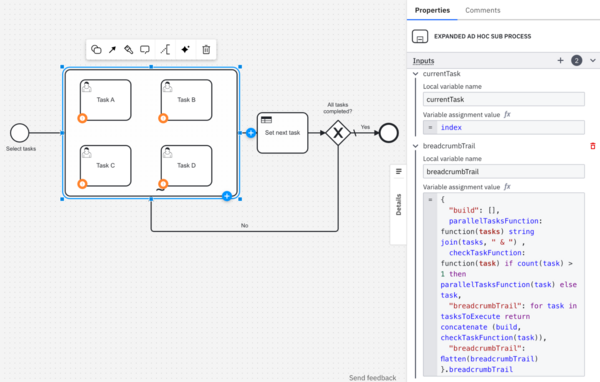The width and height of the screenshot is (600, 382).
Task: Click the blue plus after the subprocess
Action: click(x=251, y=133)
